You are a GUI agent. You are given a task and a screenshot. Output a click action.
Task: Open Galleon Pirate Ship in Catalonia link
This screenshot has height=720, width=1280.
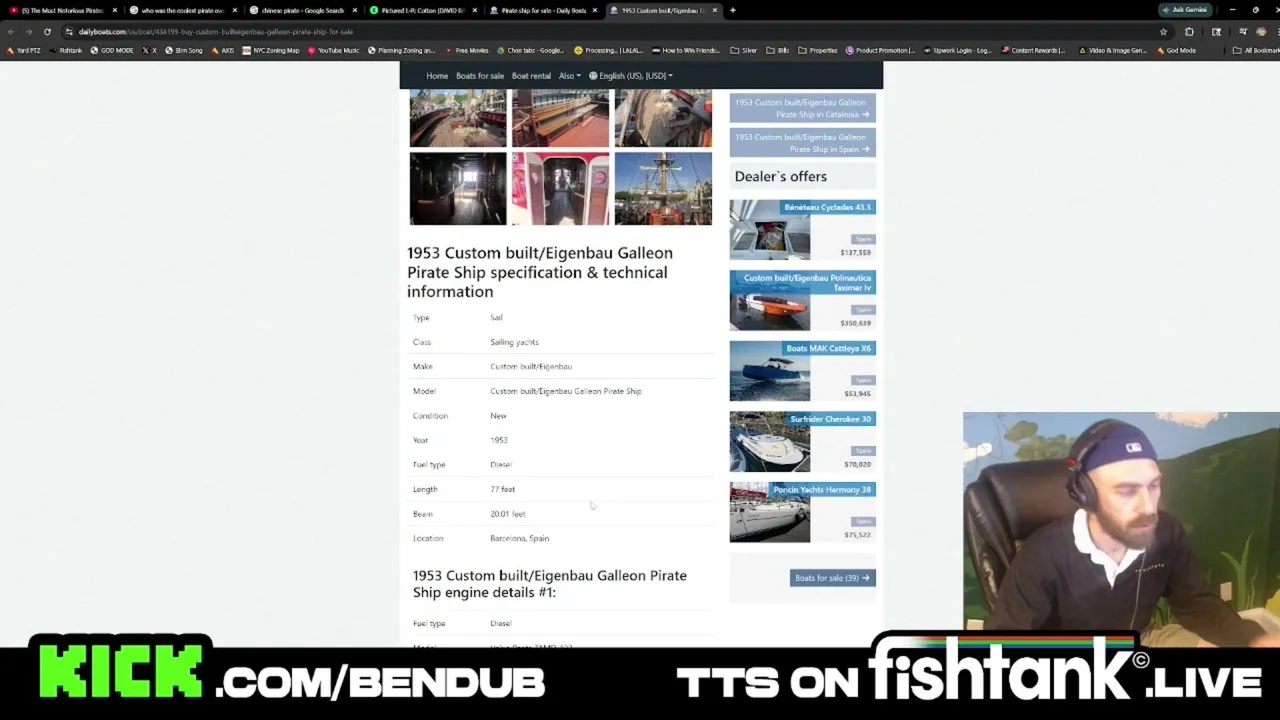tap(802, 108)
